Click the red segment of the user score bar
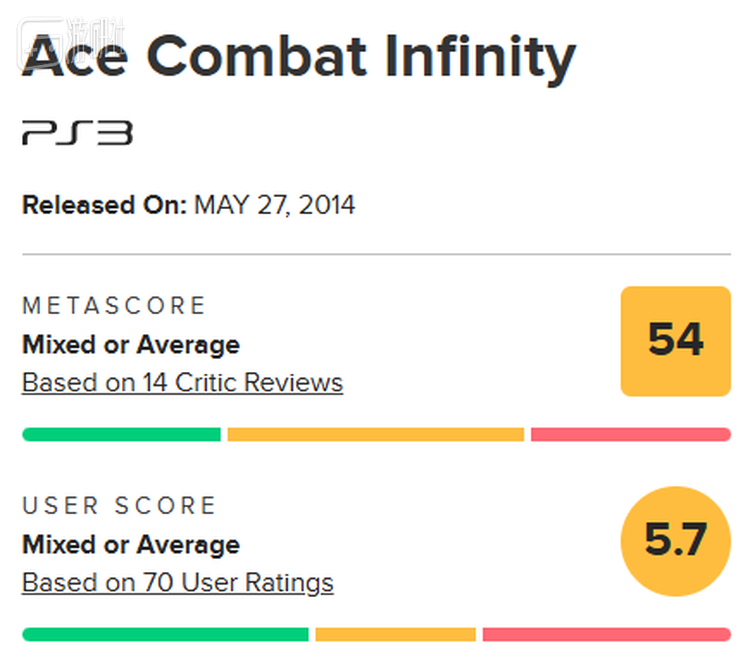Image resolution: width=750 pixels, height=669 pixels. pos(607,635)
